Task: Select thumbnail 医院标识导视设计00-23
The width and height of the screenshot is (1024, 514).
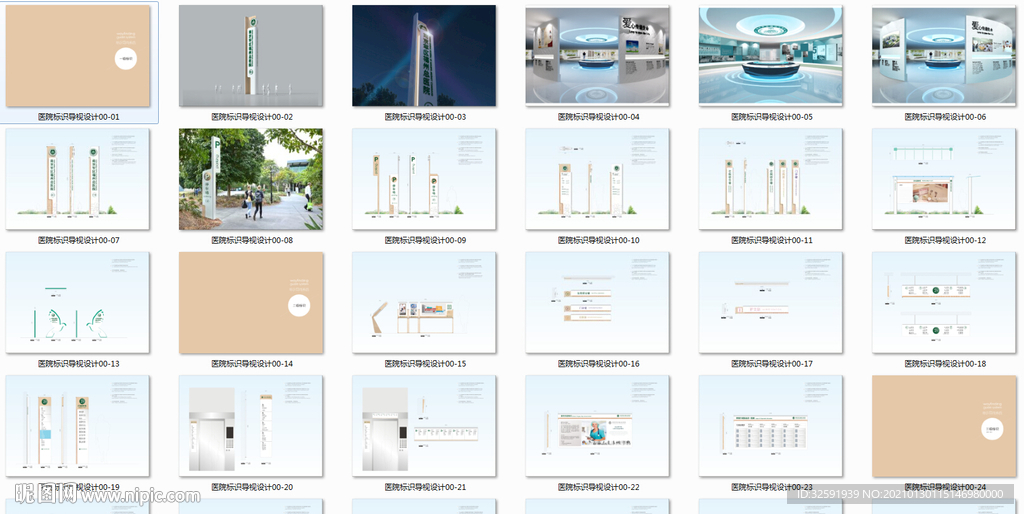Action: click(x=770, y=427)
